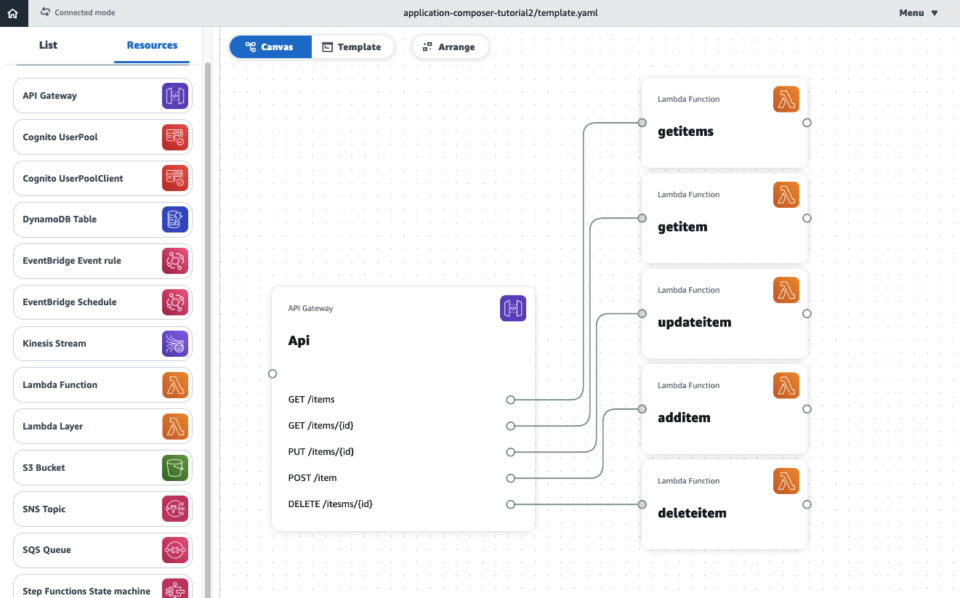Switch to the Canvas tab
The height and width of the screenshot is (598, 960).
click(x=270, y=46)
